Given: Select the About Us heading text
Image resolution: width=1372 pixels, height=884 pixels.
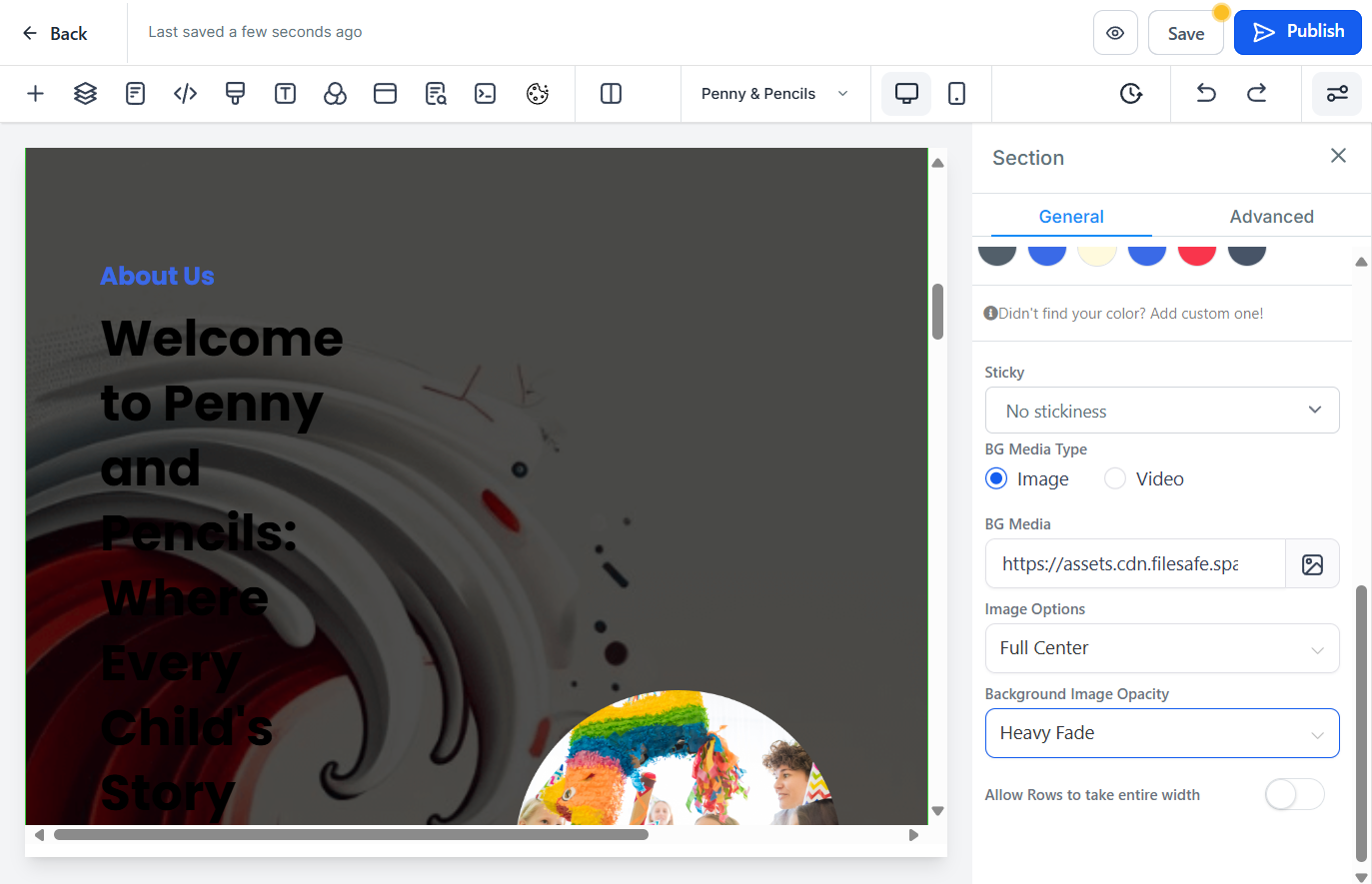Looking at the screenshot, I should pyautogui.click(x=157, y=276).
